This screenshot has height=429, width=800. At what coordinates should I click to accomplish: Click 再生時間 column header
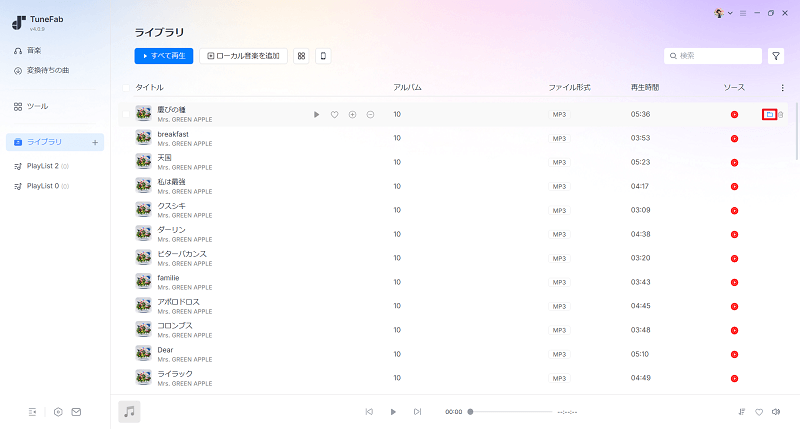pyautogui.click(x=645, y=88)
